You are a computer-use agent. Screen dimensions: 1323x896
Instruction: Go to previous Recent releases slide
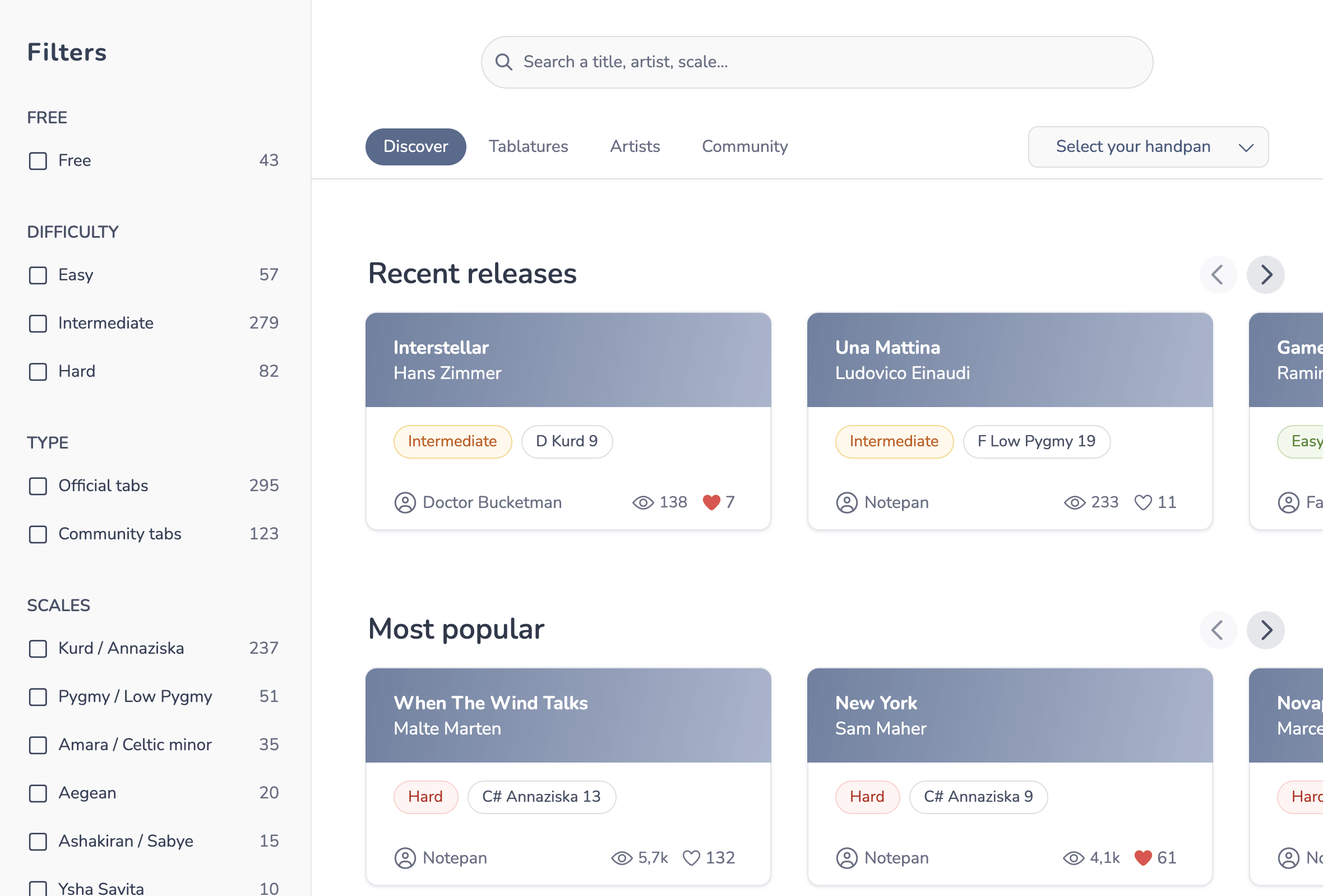pos(1218,274)
